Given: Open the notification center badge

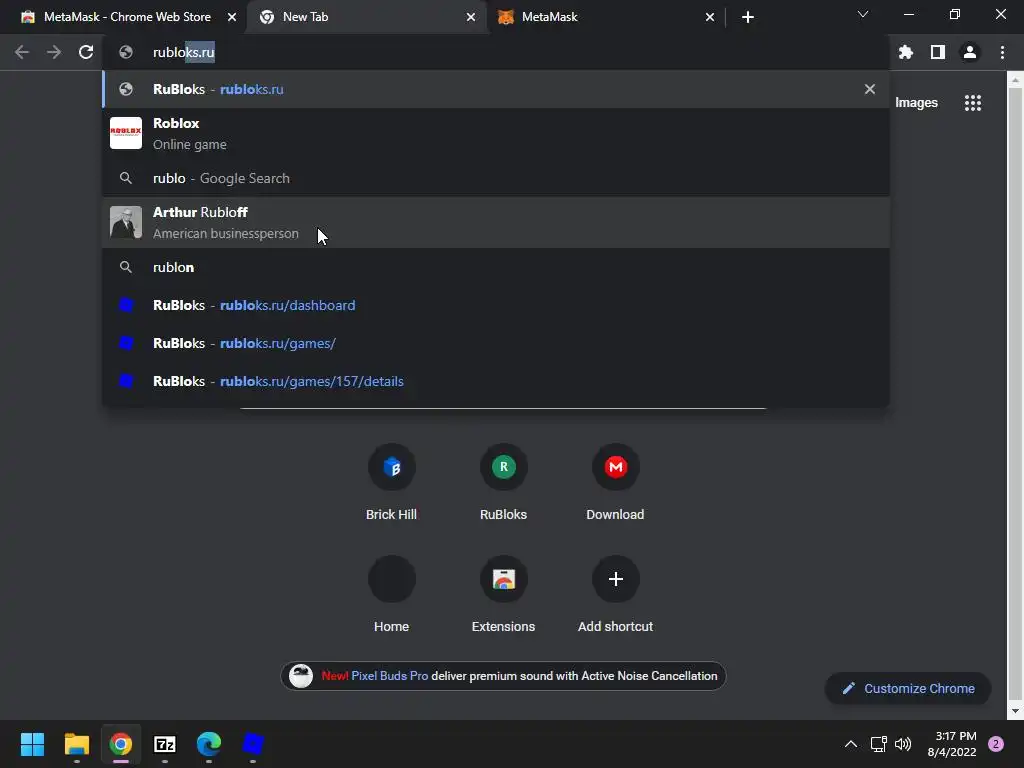Looking at the screenshot, I should (996, 744).
